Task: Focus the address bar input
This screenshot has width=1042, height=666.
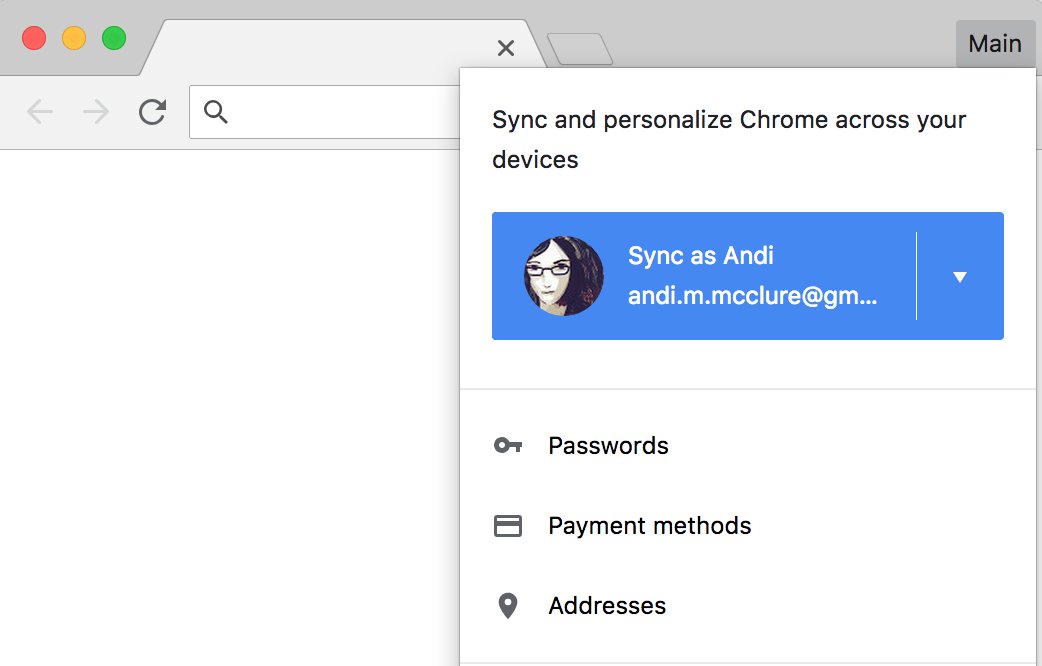Action: [325, 112]
